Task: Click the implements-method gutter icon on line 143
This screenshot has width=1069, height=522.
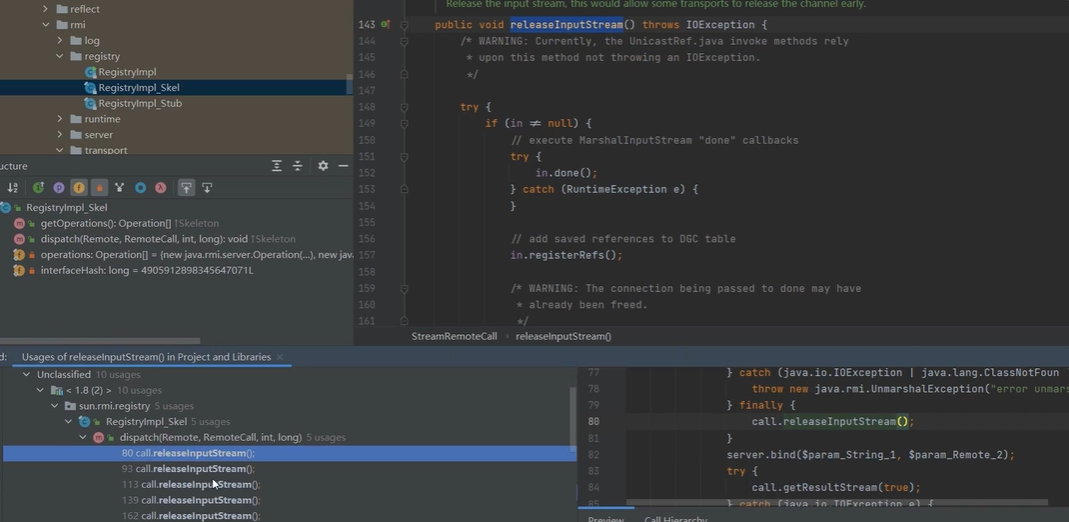Action: tap(386, 25)
